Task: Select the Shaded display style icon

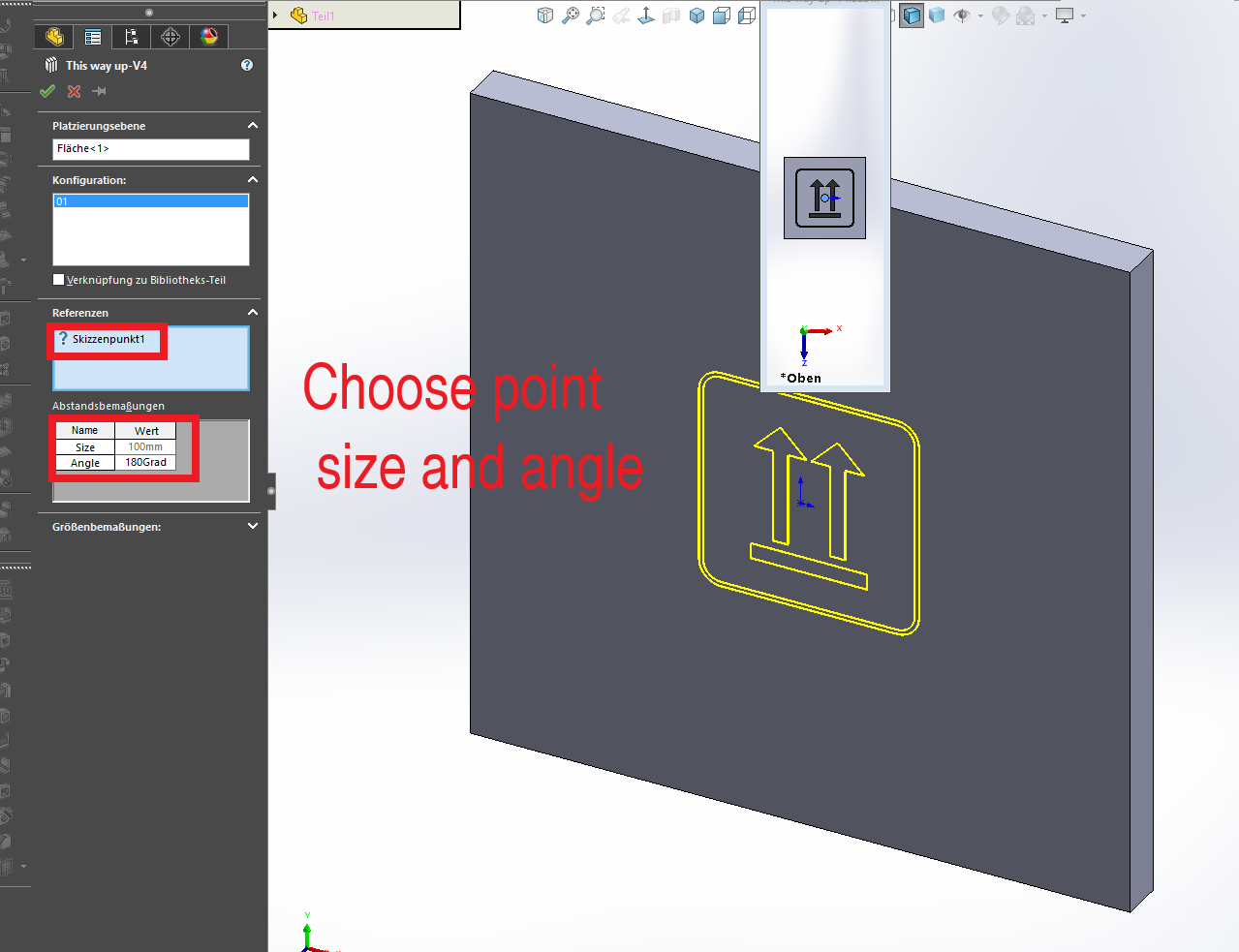Action: click(937, 15)
